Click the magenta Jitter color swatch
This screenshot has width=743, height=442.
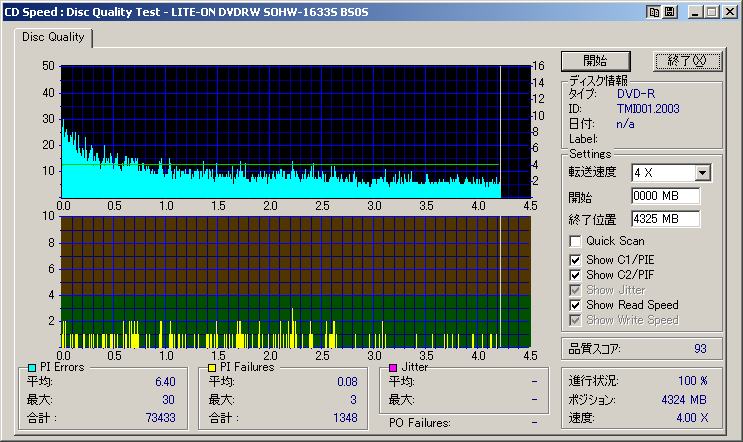tap(392, 368)
